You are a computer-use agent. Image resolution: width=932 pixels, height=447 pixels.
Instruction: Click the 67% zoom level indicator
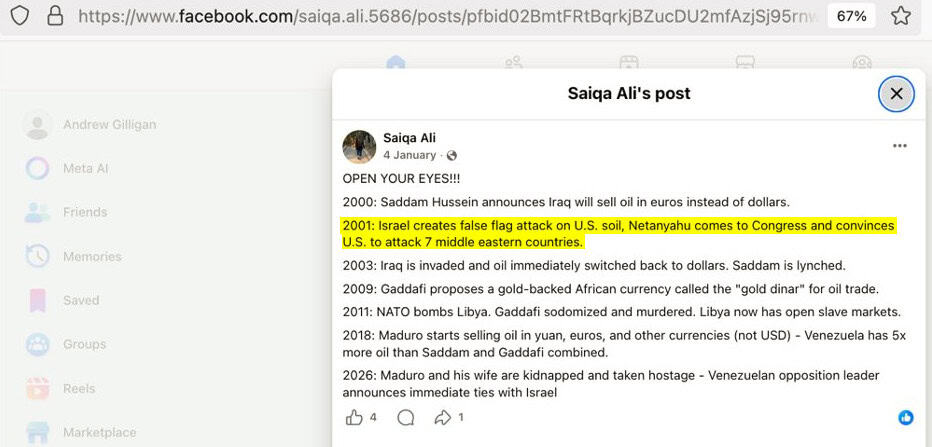pyautogui.click(x=852, y=16)
